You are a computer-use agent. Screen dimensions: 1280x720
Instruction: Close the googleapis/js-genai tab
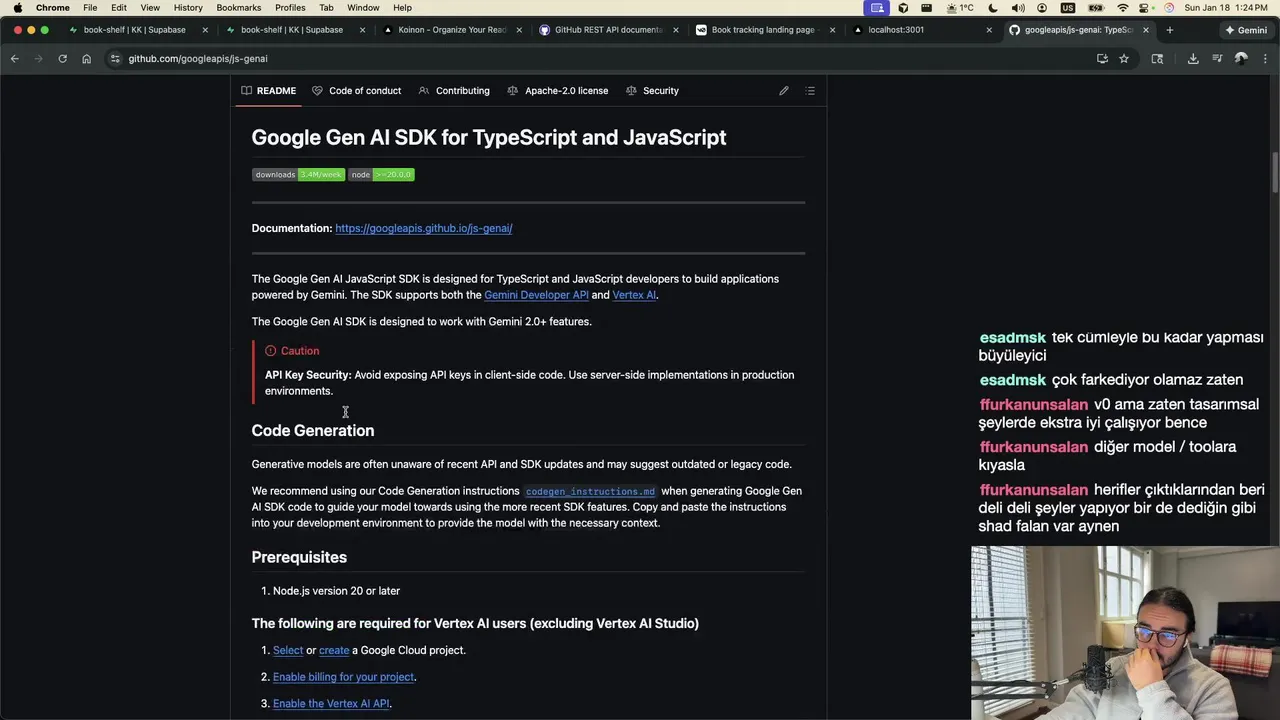click(x=1146, y=30)
